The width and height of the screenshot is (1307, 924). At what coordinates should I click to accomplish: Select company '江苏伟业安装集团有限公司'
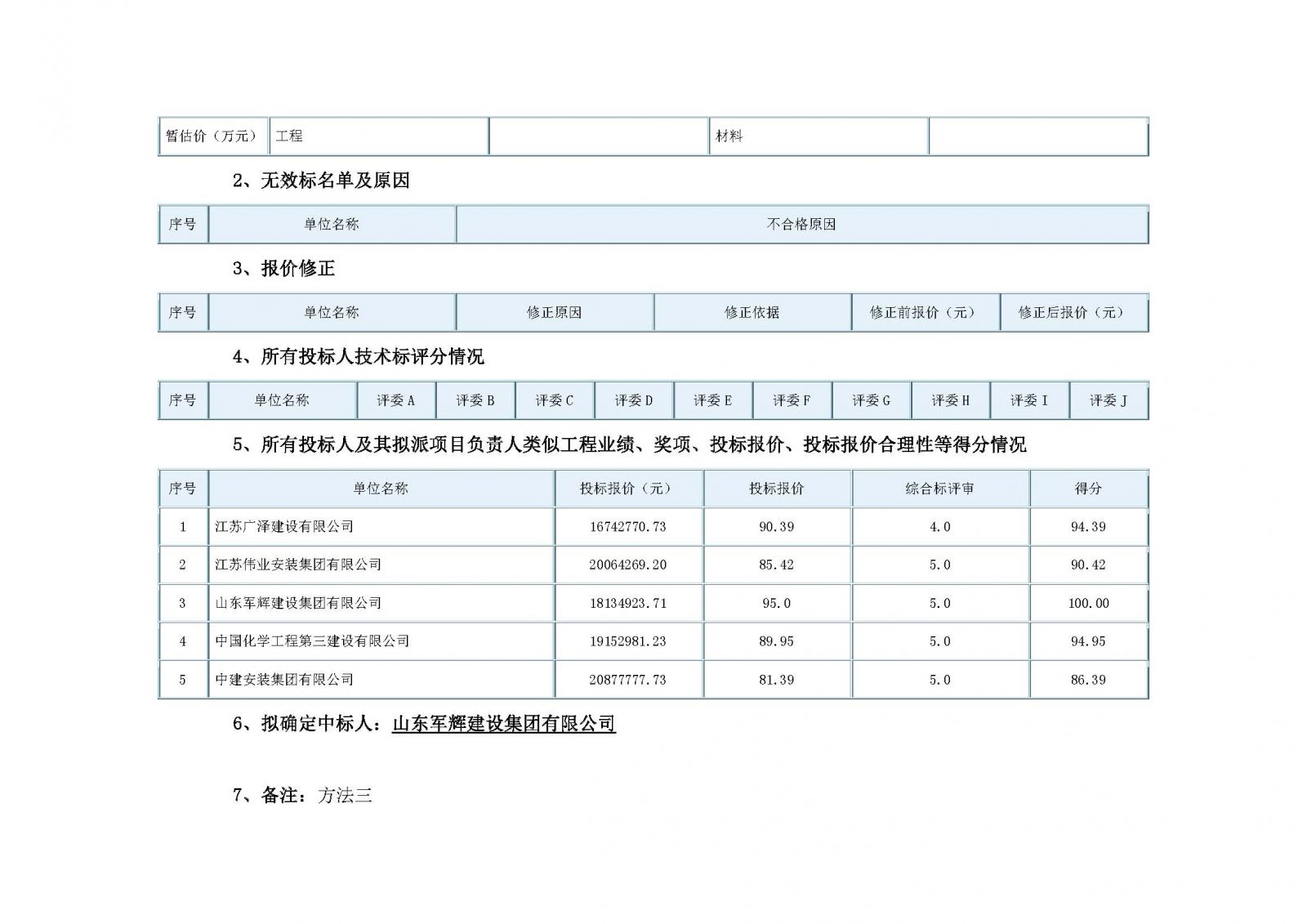(x=298, y=565)
